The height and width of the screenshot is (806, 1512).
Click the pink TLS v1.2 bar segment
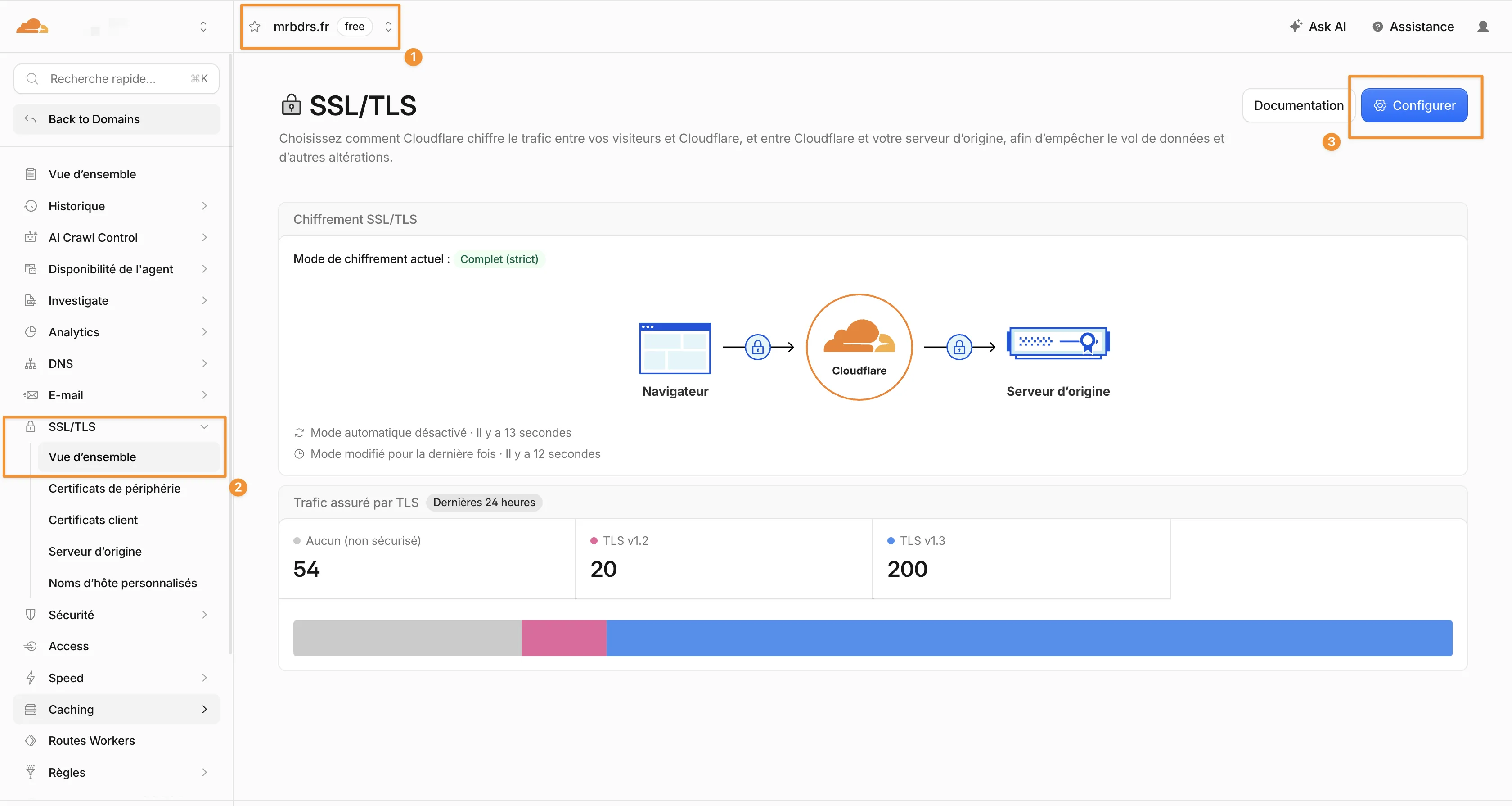(x=564, y=638)
